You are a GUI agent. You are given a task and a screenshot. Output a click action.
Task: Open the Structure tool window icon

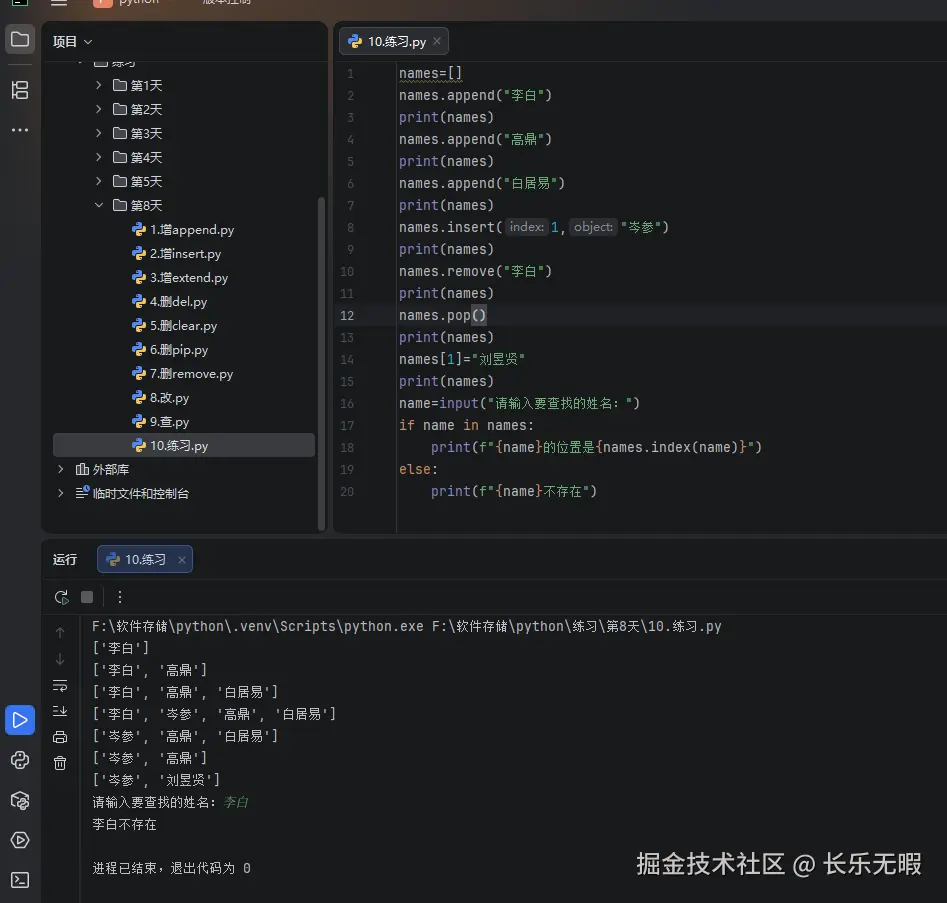click(x=20, y=90)
